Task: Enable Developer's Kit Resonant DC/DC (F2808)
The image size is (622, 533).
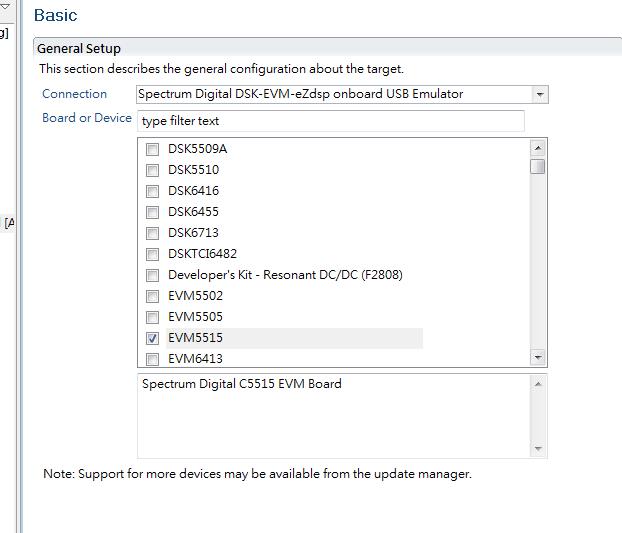Action: 152,275
